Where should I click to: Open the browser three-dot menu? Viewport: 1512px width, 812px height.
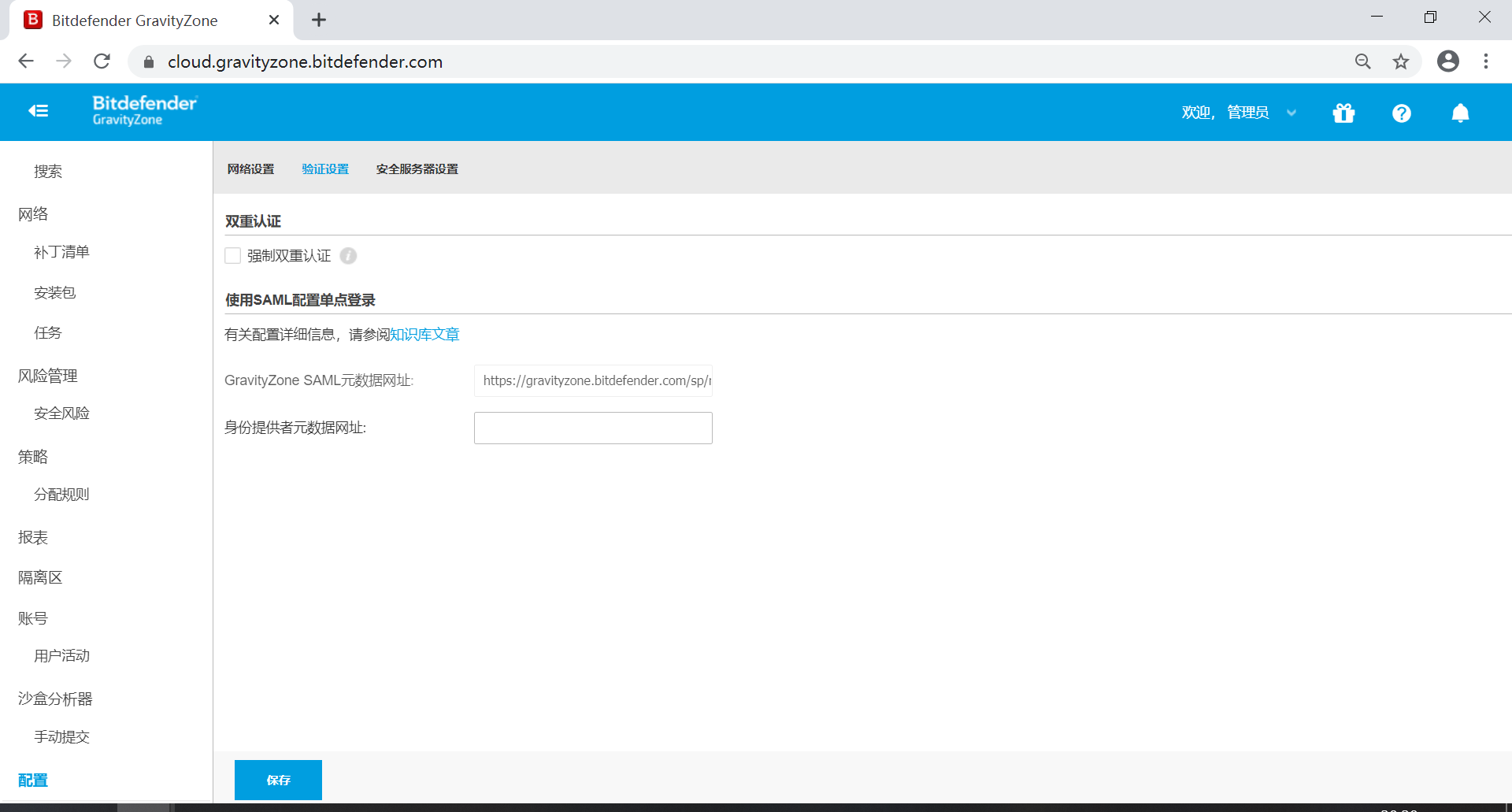click(1486, 61)
